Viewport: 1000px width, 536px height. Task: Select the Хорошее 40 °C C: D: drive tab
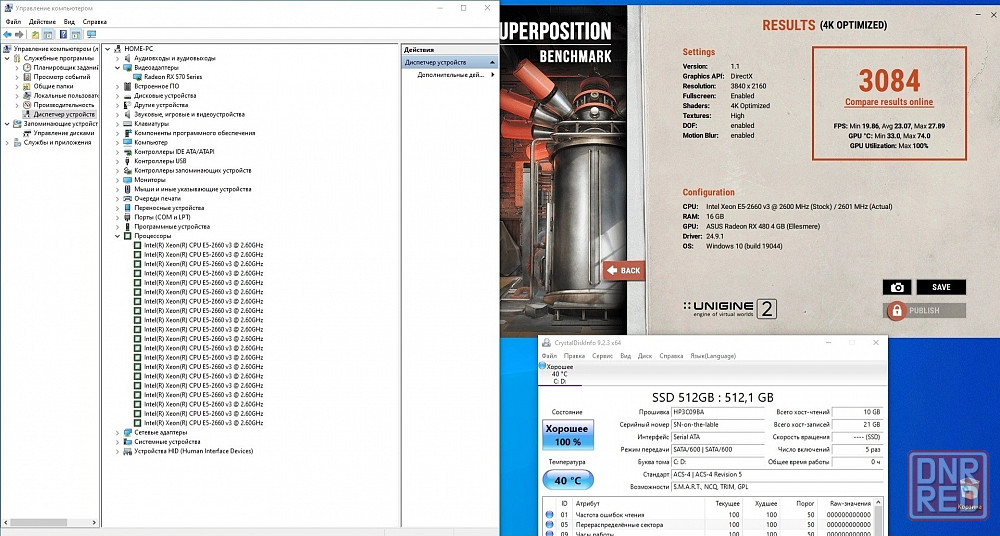pos(560,374)
